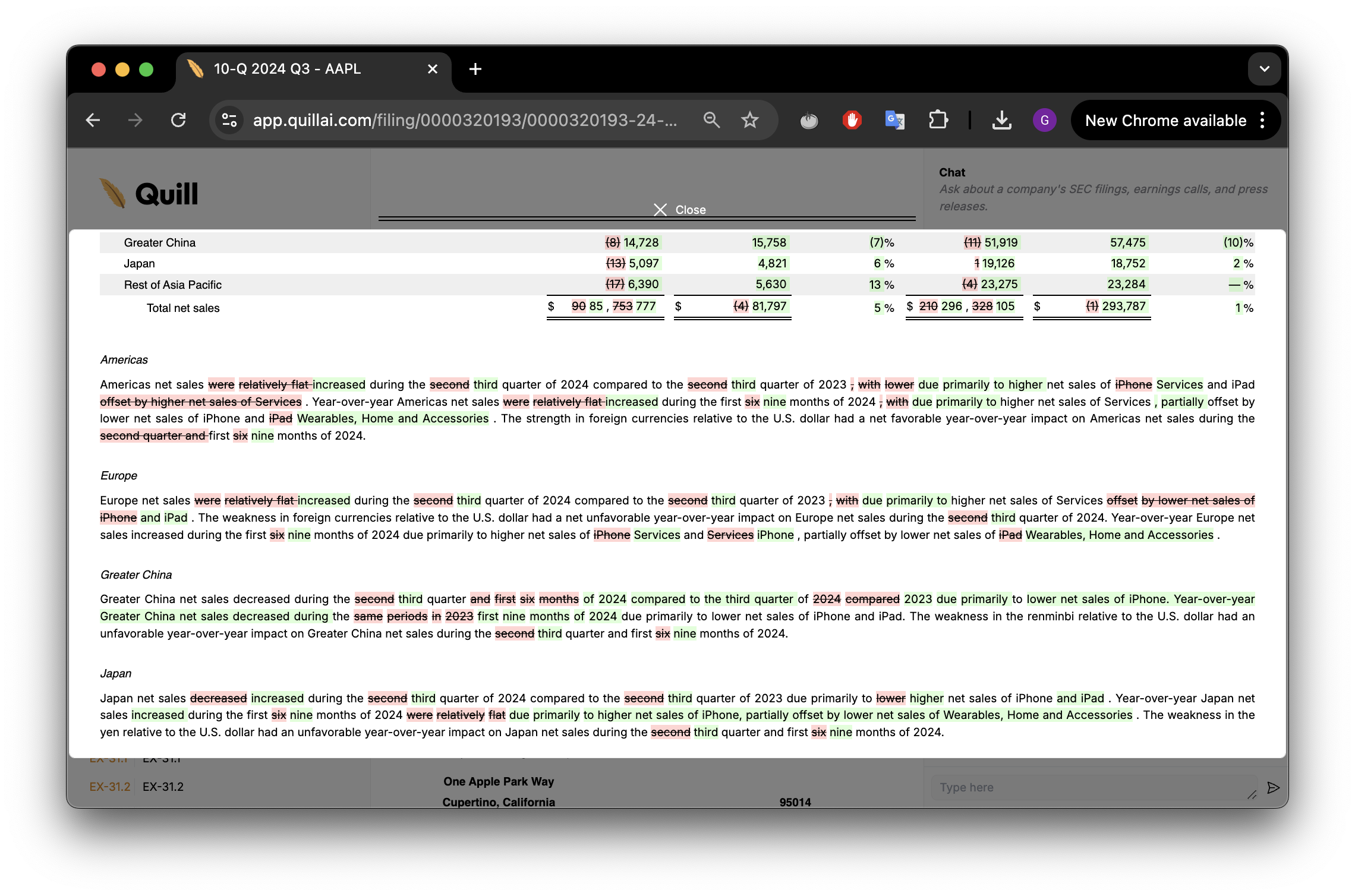The width and height of the screenshot is (1355, 896).
Task: Click the Greater China section heading
Action: click(136, 575)
